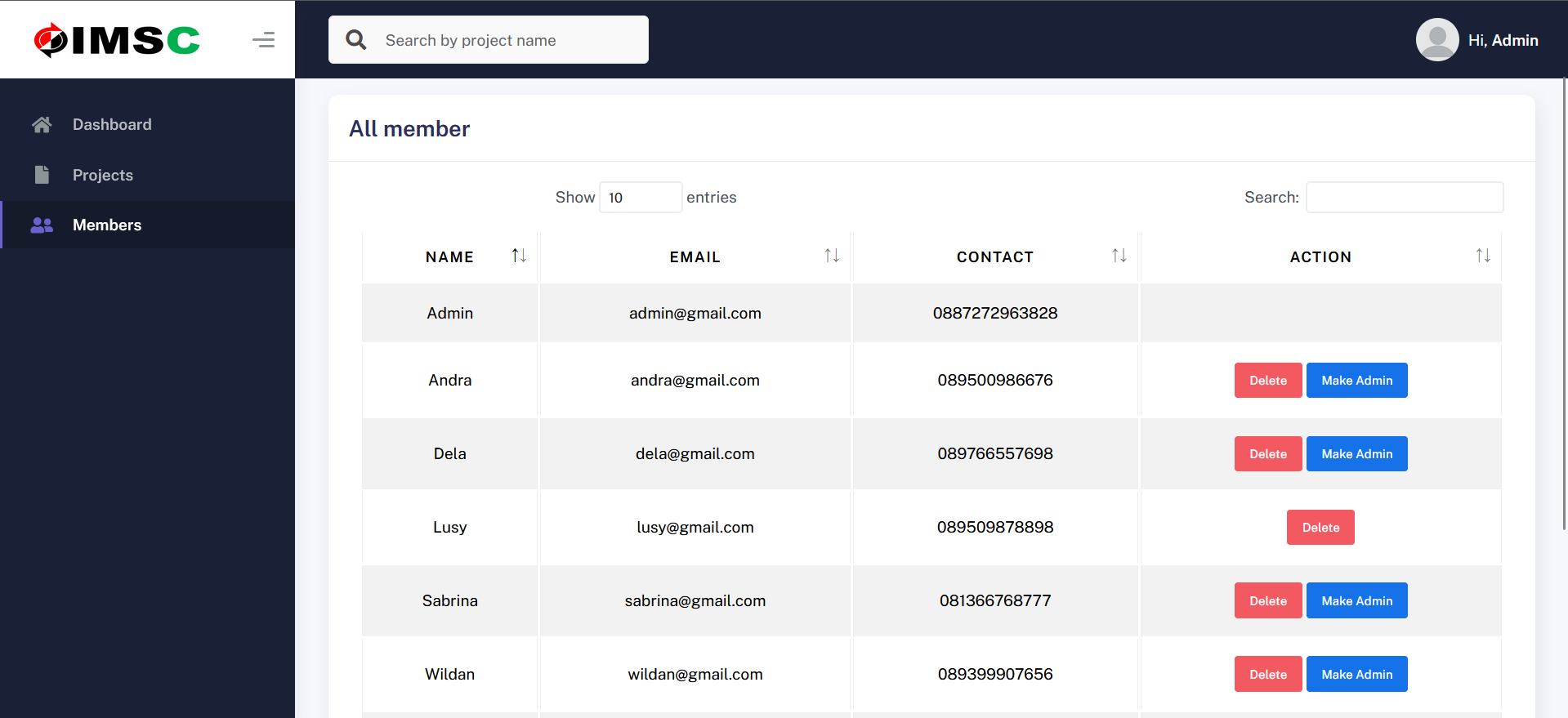Click the Dashboard home icon
The image size is (1568, 718).
pos(42,125)
